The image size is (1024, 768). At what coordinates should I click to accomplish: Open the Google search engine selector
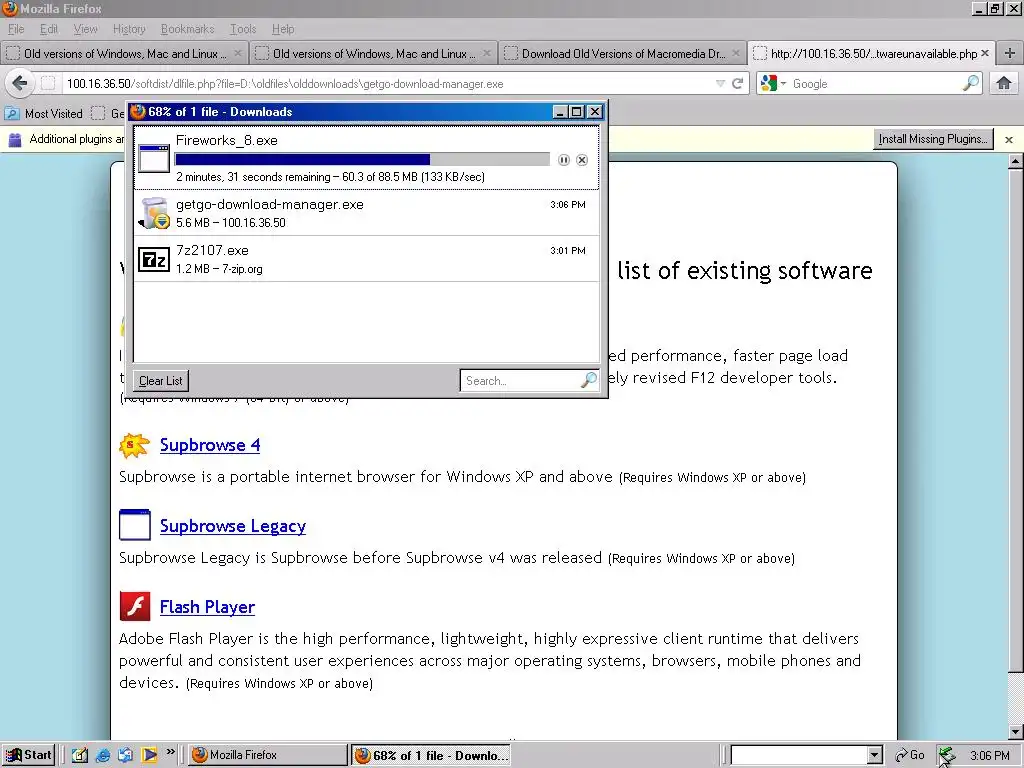(x=774, y=84)
